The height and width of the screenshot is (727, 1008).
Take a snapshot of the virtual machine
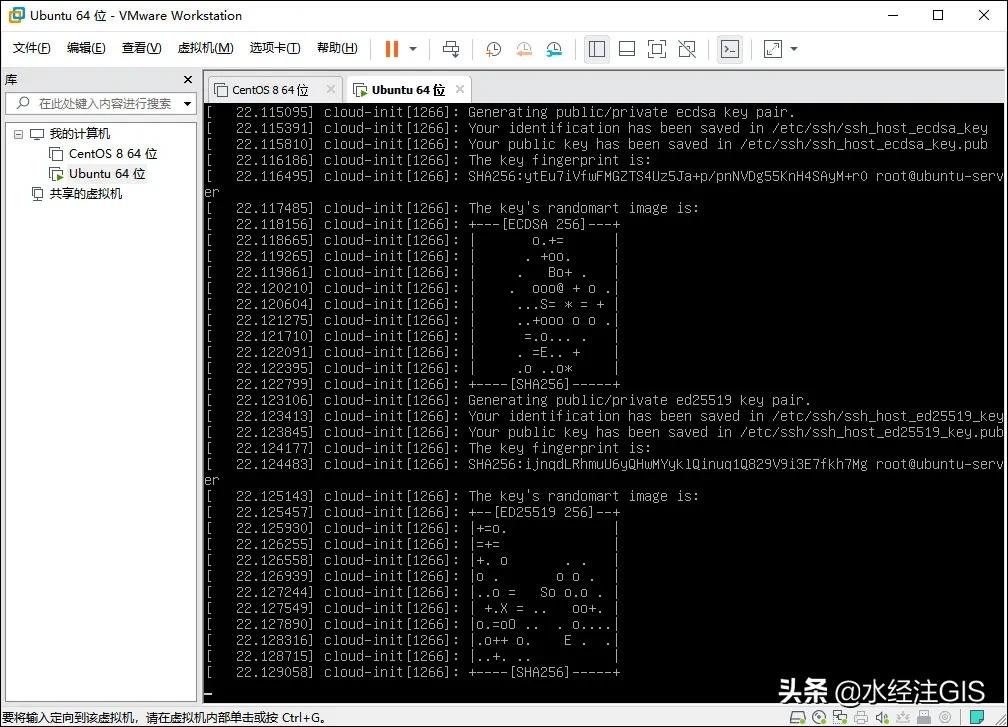click(x=492, y=48)
